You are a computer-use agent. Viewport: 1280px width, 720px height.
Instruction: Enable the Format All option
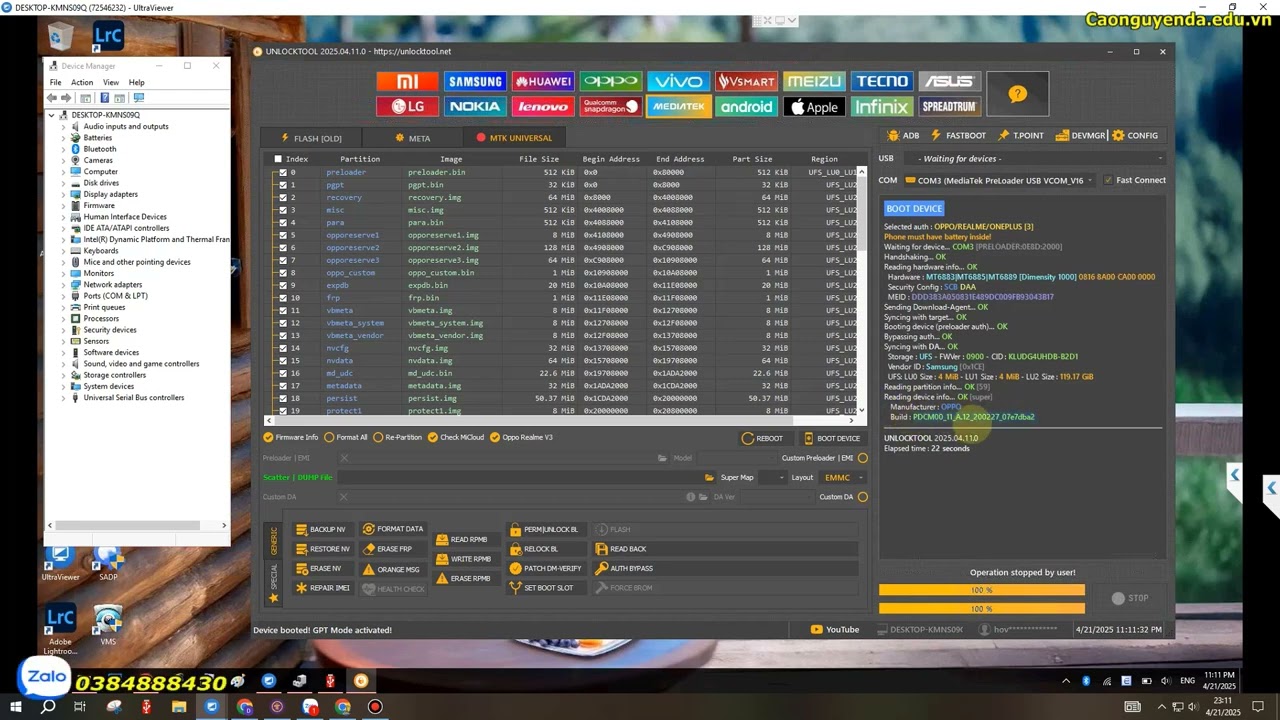coord(345,437)
